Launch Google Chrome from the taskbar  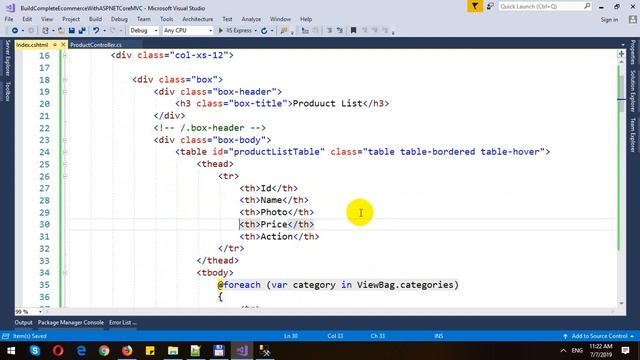(x=104, y=351)
